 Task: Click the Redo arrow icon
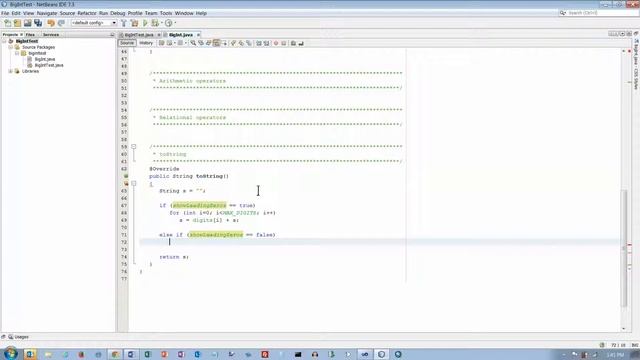pos(61,23)
